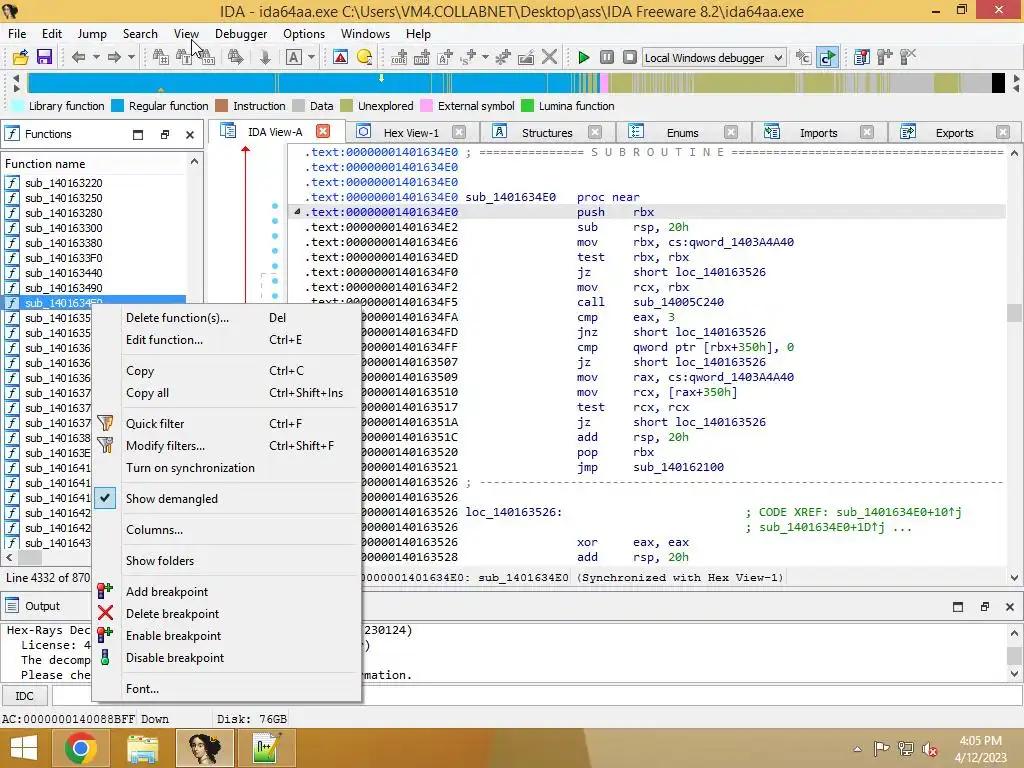Click the Unexplored color legend swatch
Image resolution: width=1024 pixels, height=768 pixels.
(347, 106)
